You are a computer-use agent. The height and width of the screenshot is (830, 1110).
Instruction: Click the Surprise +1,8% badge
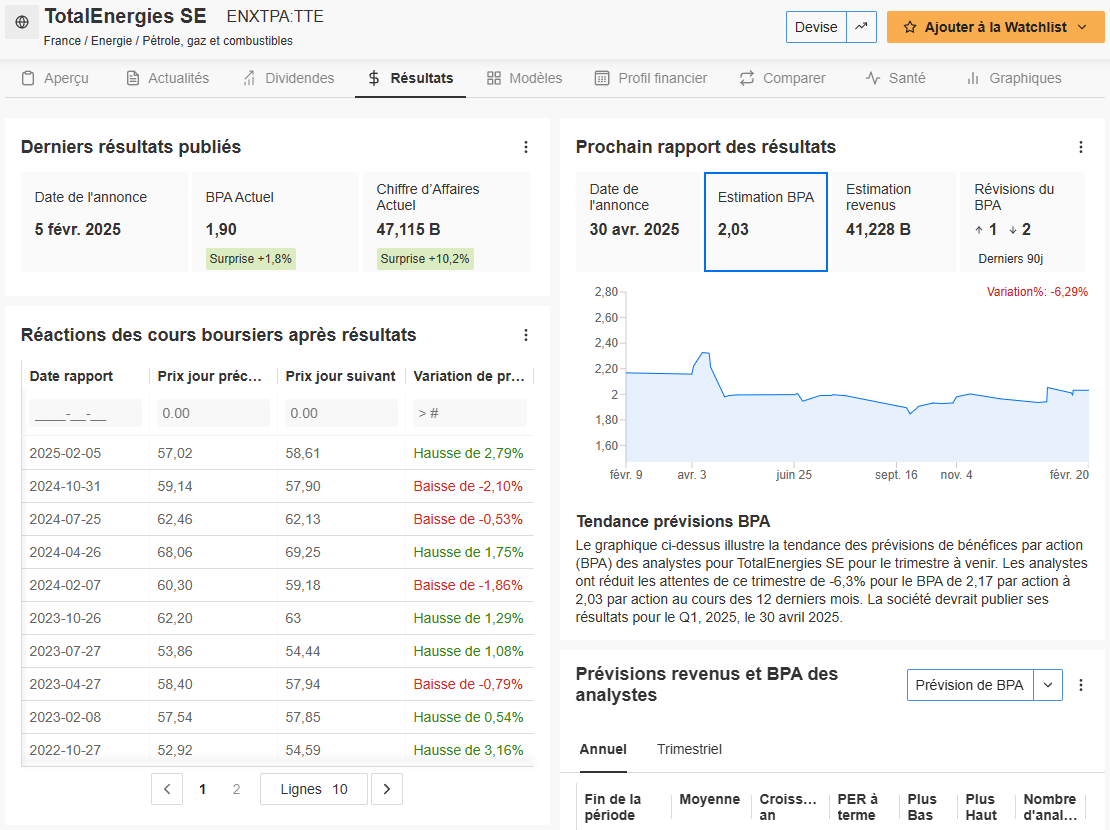click(251, 258)
